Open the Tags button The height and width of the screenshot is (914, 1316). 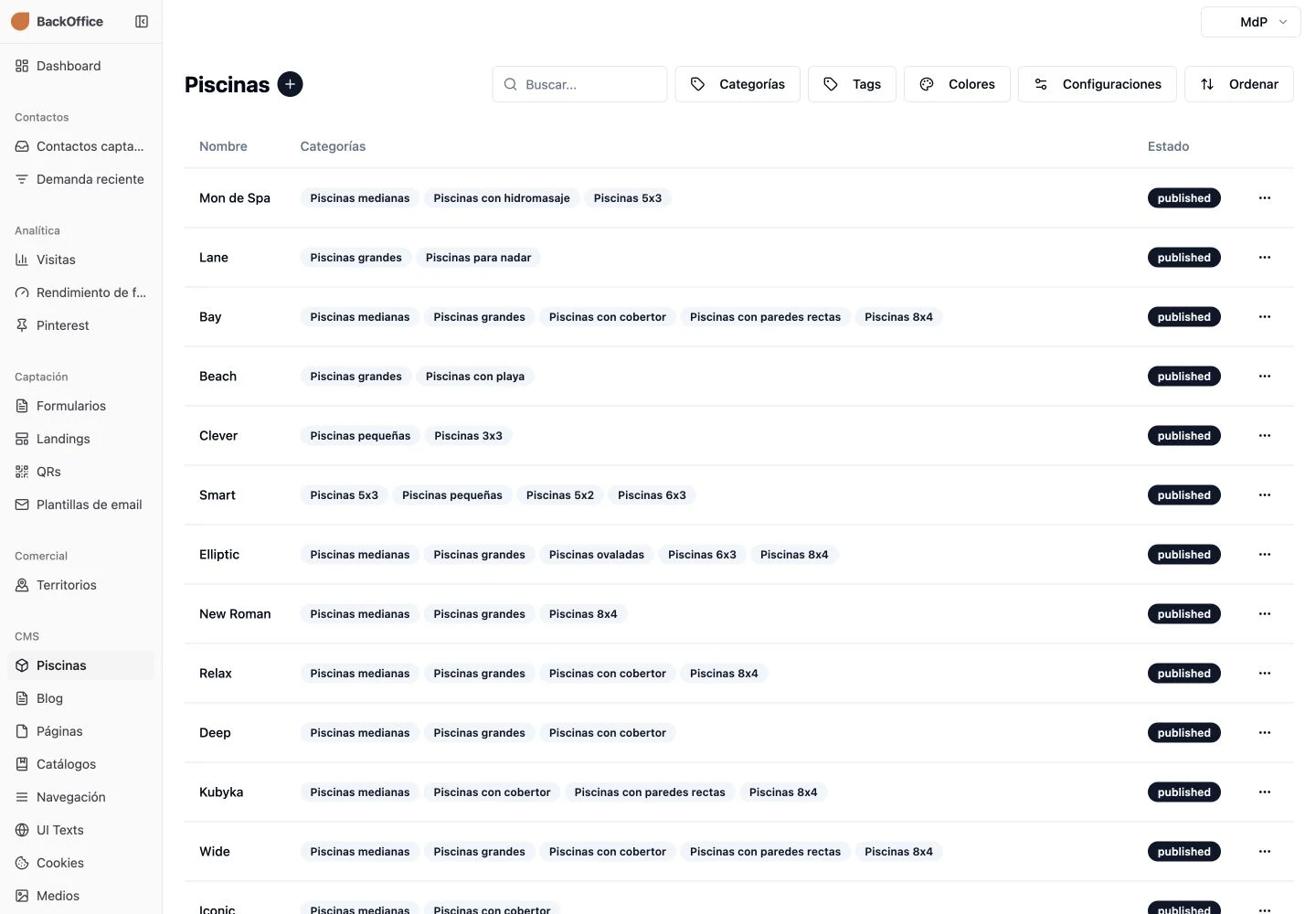[x=852, y=84]
